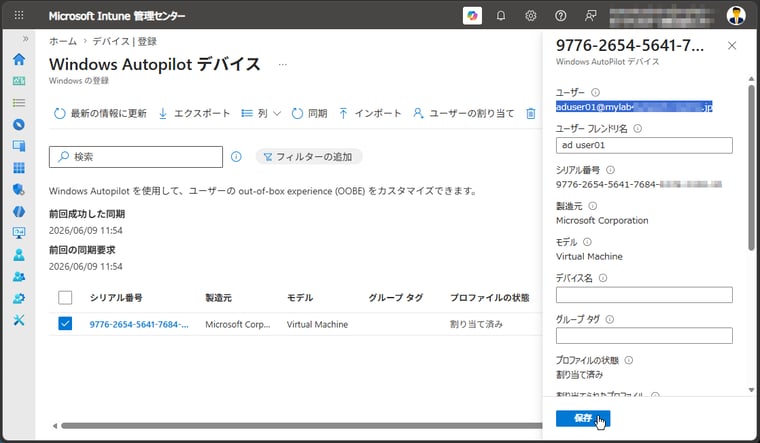The width and height of the screenshot is (760, 443).
Task: Click the ホーム breadcrumb link
Action: click(63, 42)
